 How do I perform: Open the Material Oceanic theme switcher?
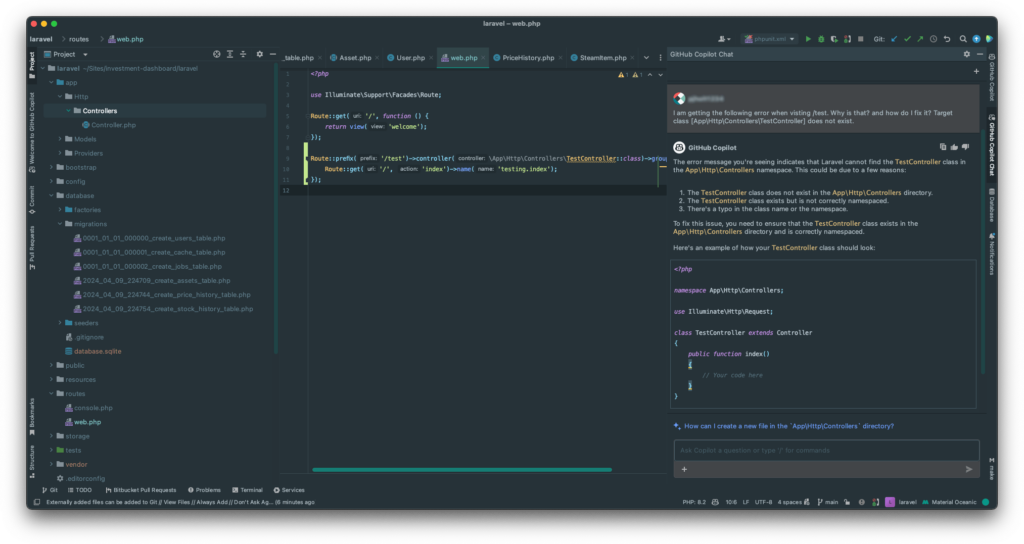tap(950, 502)
